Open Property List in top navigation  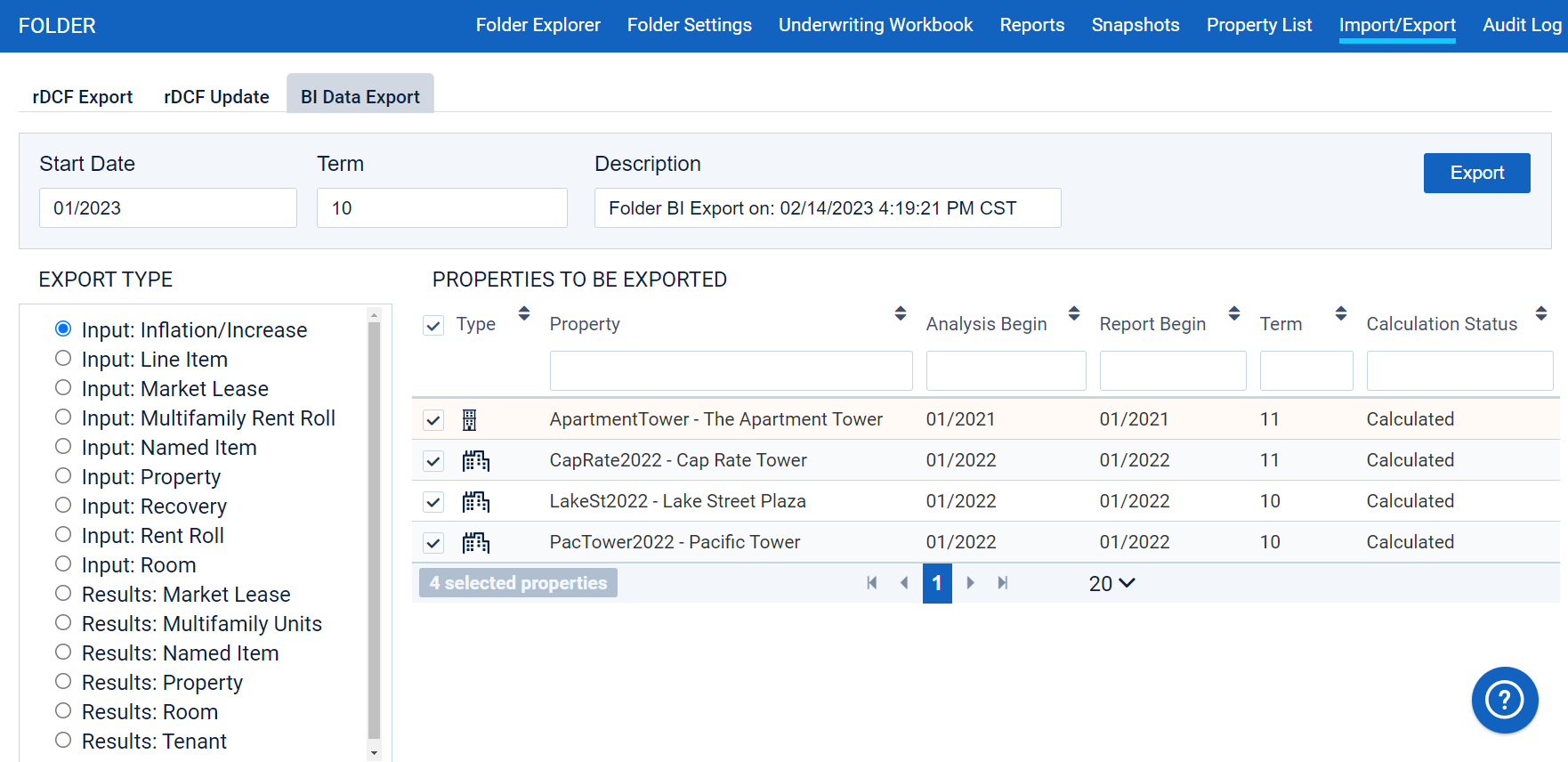[1259, 25]
